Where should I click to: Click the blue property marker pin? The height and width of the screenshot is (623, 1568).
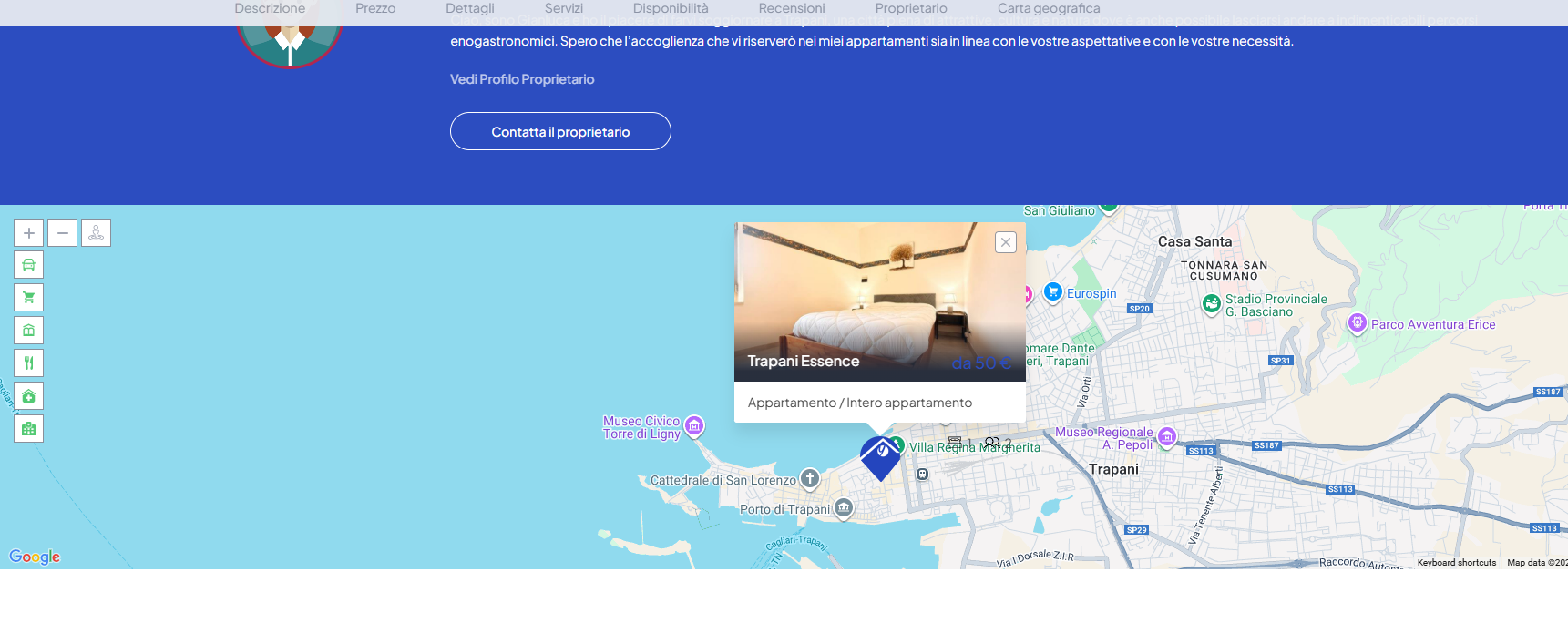(880, 457)
